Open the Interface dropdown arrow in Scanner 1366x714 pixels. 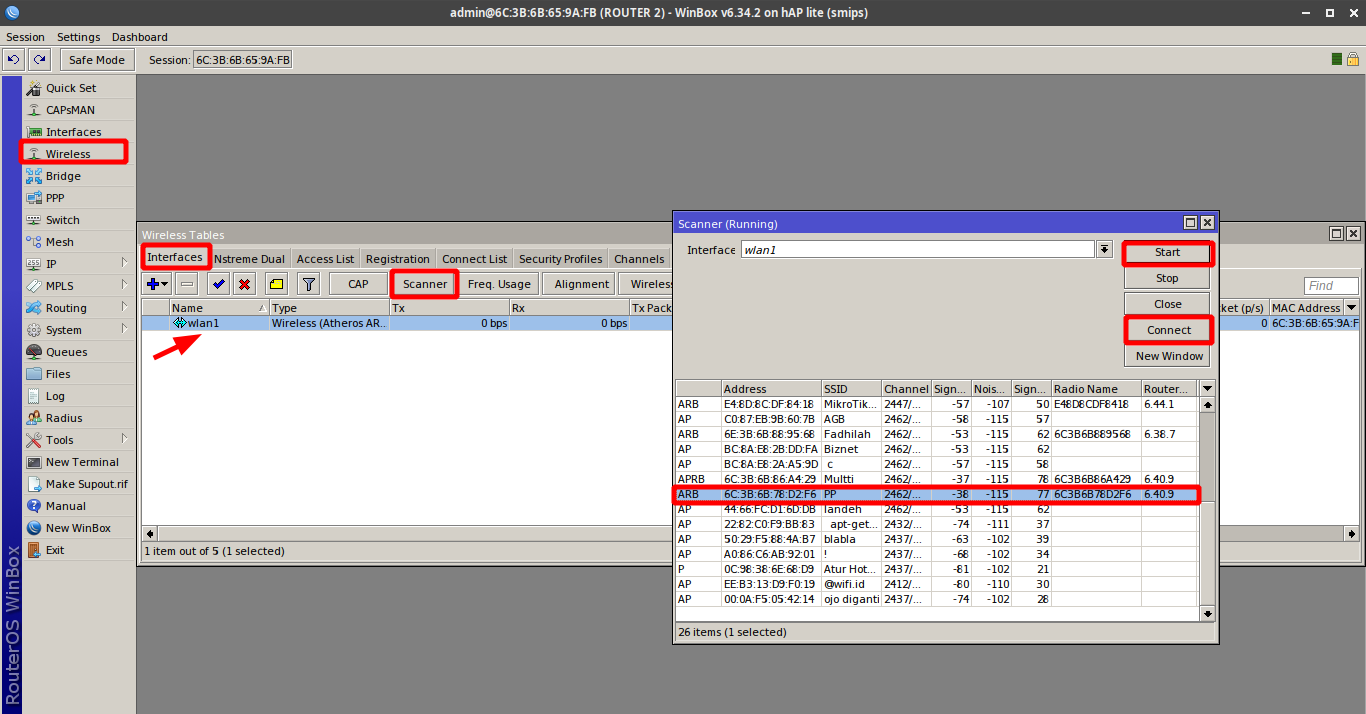click(1105, 250)
